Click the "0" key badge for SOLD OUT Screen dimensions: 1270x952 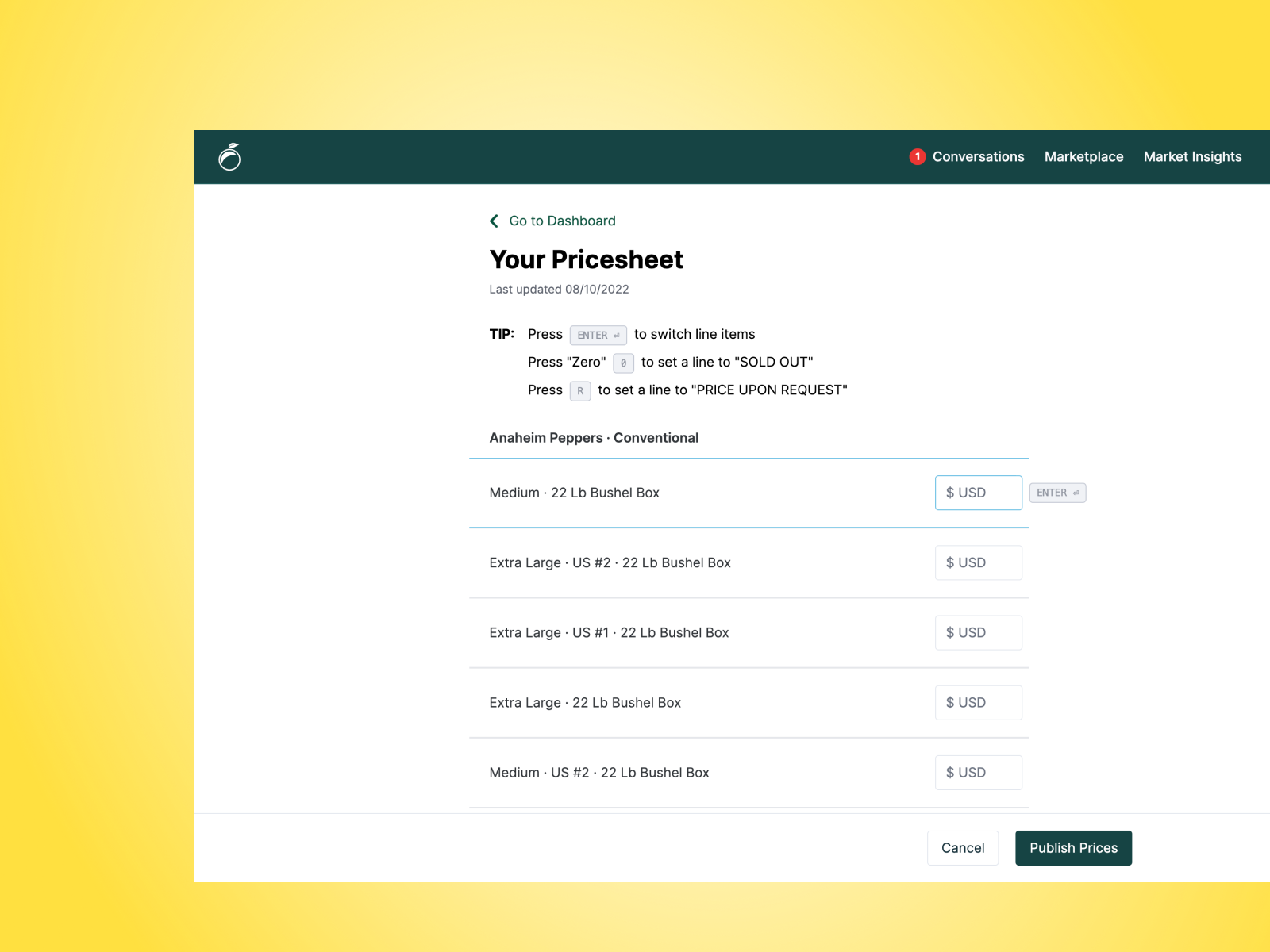coord(622,363)
